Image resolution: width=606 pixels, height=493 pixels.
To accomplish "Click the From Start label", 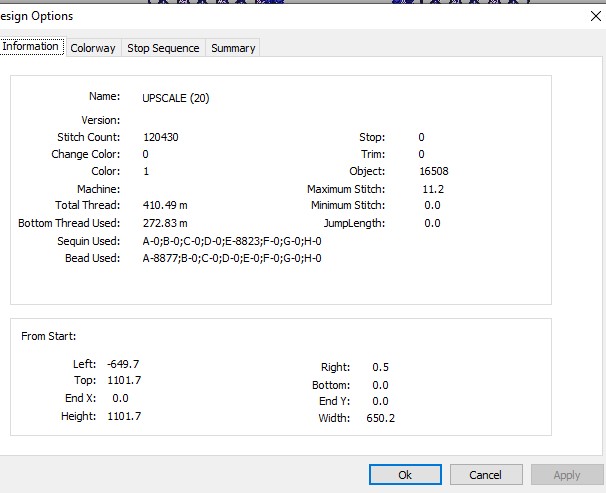I will pos(49,336).
